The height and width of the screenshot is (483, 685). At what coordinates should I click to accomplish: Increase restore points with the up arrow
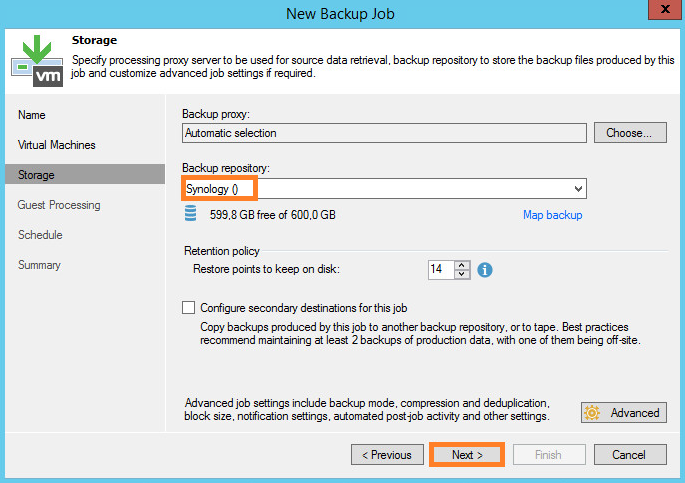click(x=462, y=265)
